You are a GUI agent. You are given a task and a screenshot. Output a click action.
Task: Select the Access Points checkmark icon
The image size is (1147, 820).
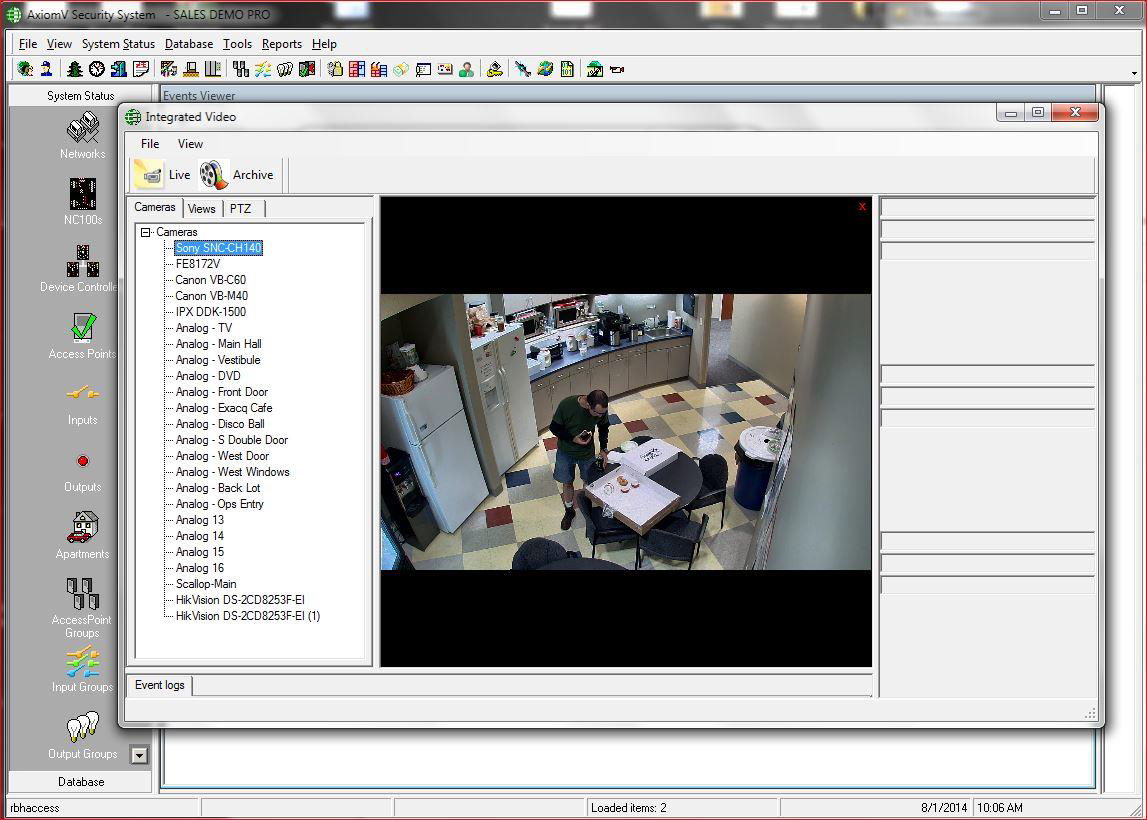pyautogui.click(x=83, y=327)
